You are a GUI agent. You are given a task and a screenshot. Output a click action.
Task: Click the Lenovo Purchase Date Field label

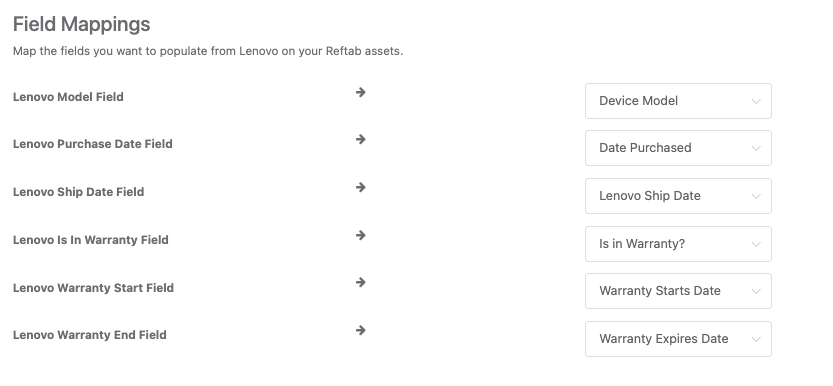[x=92, y=144]
